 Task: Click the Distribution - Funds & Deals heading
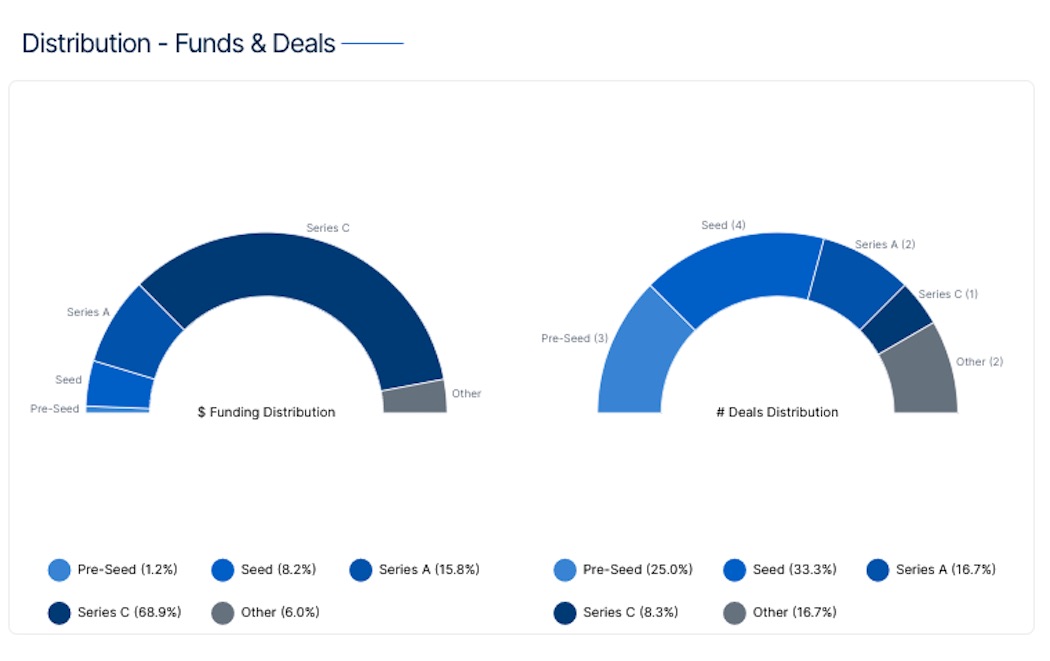point(178,44)
